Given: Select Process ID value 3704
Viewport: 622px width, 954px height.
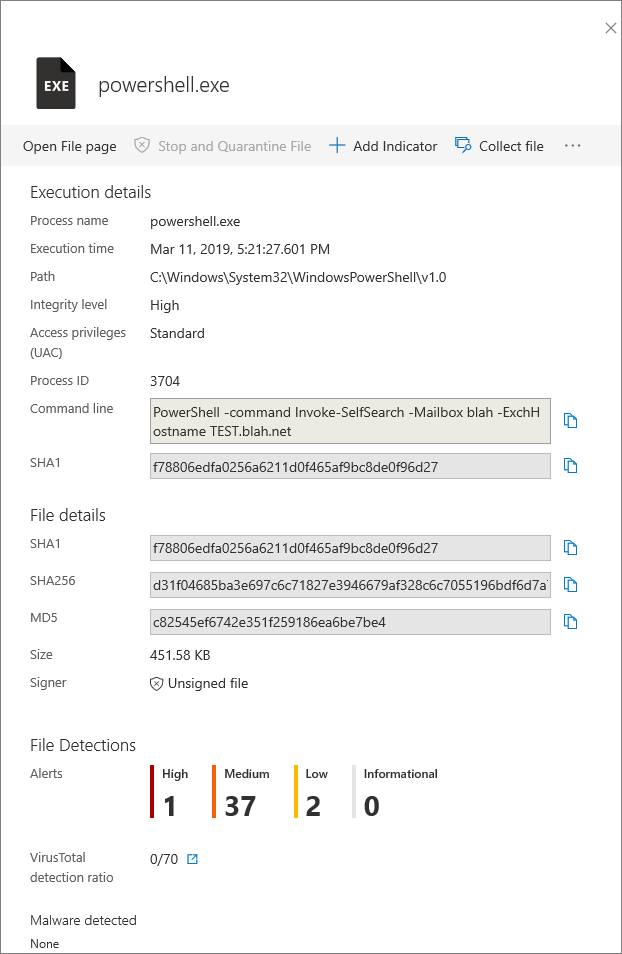Looking at the screenshot, I should (x=165, y=381).
